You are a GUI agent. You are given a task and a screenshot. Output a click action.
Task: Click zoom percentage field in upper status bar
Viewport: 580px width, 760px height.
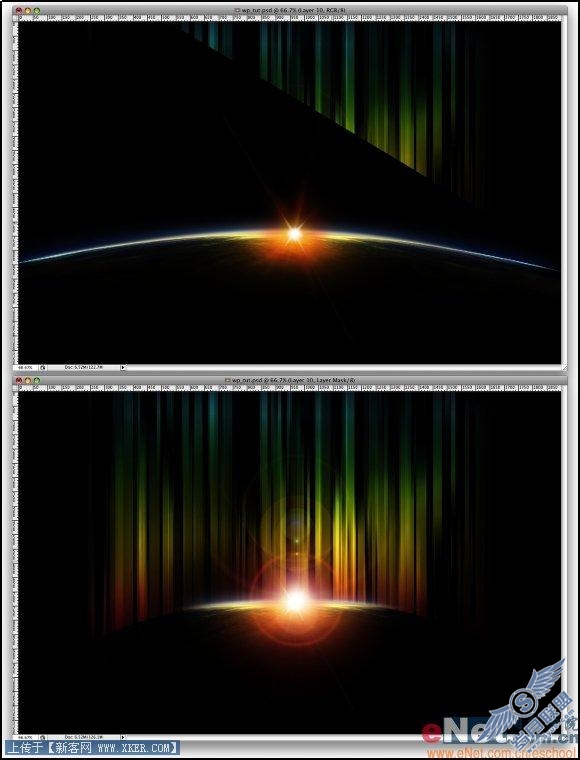[x=25, y=367]
